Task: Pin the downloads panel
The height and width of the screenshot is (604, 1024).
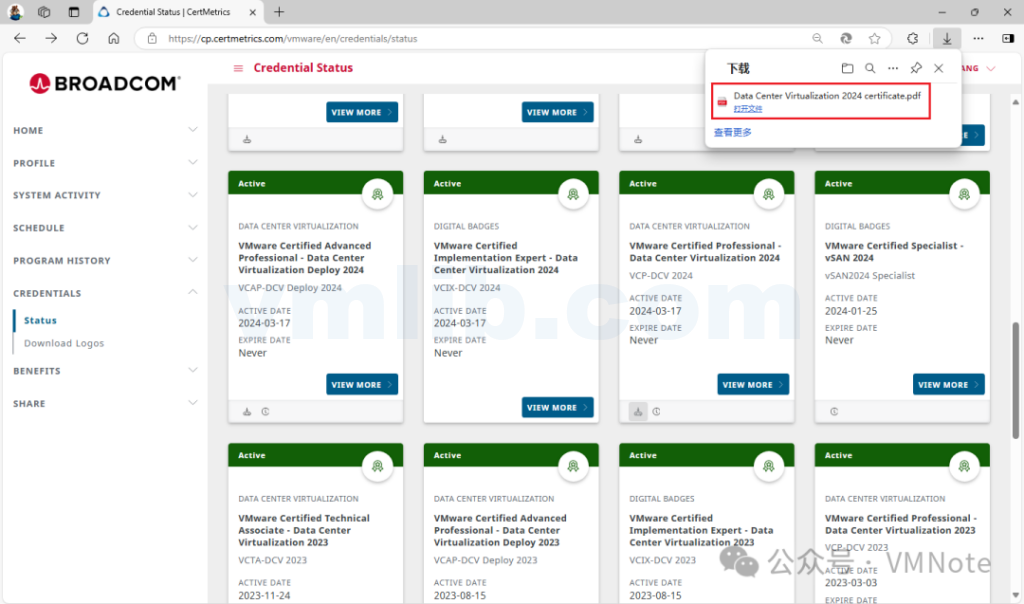Action: (916, 68)
